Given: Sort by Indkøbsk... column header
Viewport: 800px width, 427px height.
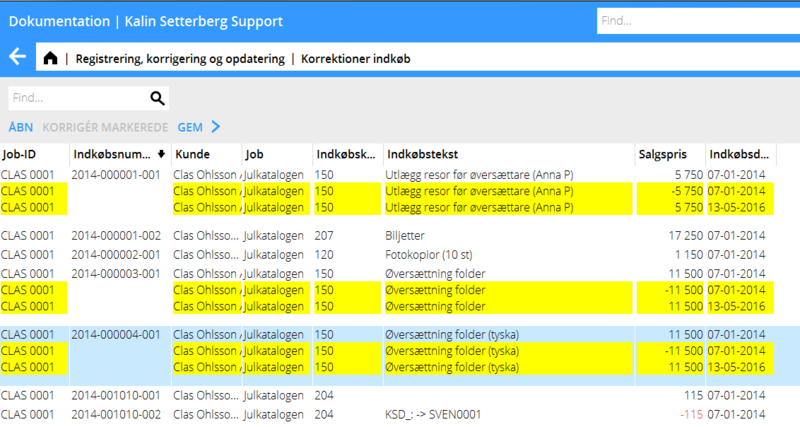Looking at the screenshot, I should coord(348,154).
